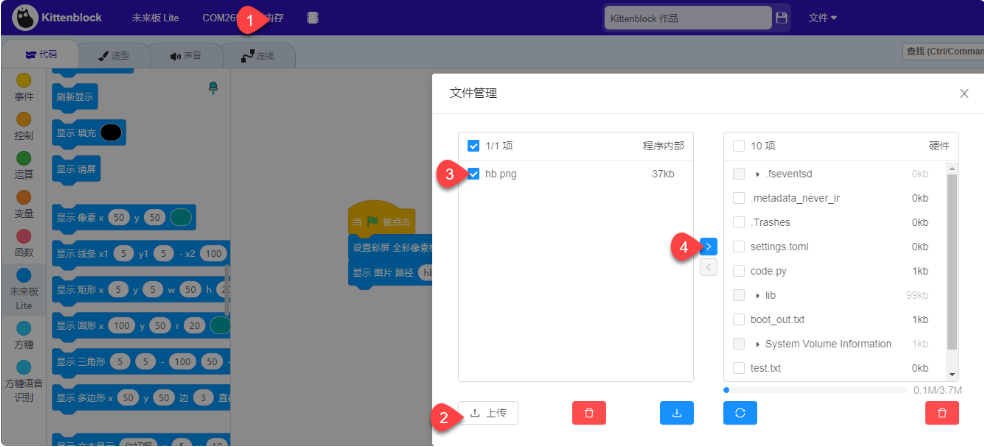
Task: Select the code.py file name
Action: point(768,271)
